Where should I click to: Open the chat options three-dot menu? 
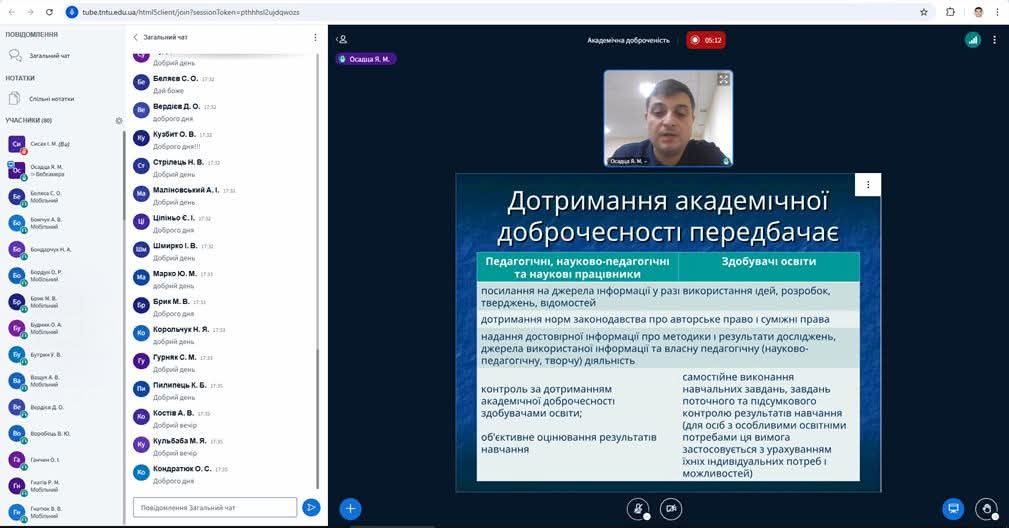pos(315,37)
